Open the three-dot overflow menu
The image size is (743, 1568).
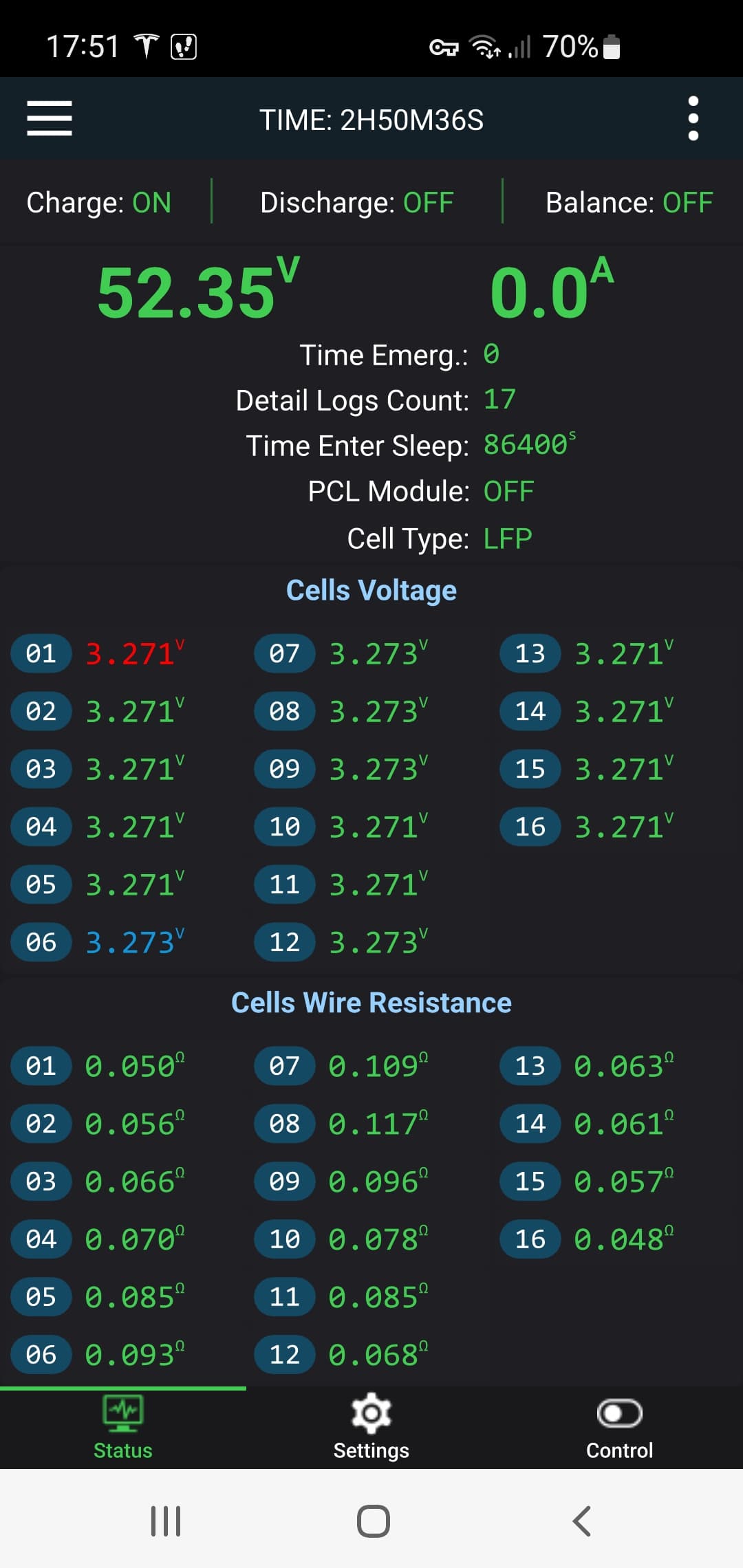pyautogui.click(x=693, y=118)
